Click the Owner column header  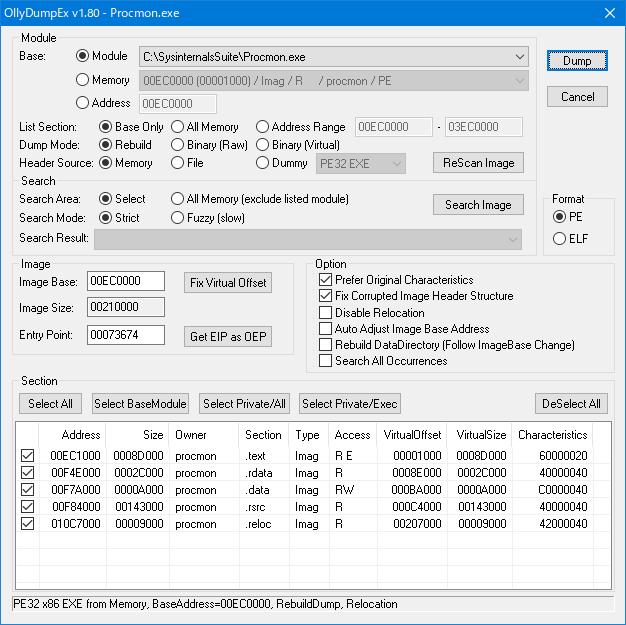click(x=204, y=435)
